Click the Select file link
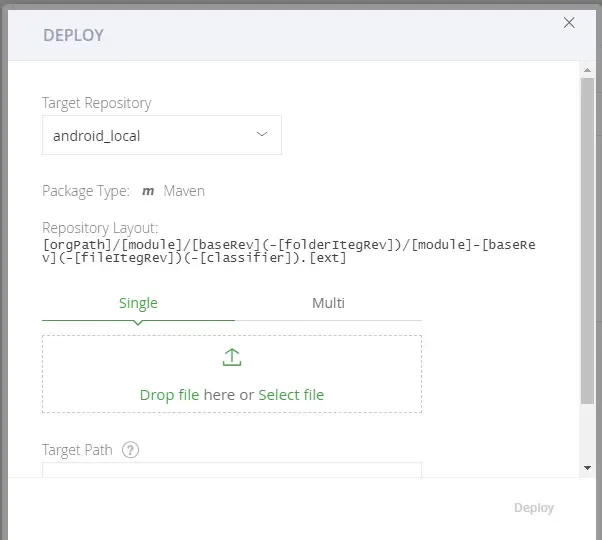This screenshot has height=540, width=602. point(291,395)
